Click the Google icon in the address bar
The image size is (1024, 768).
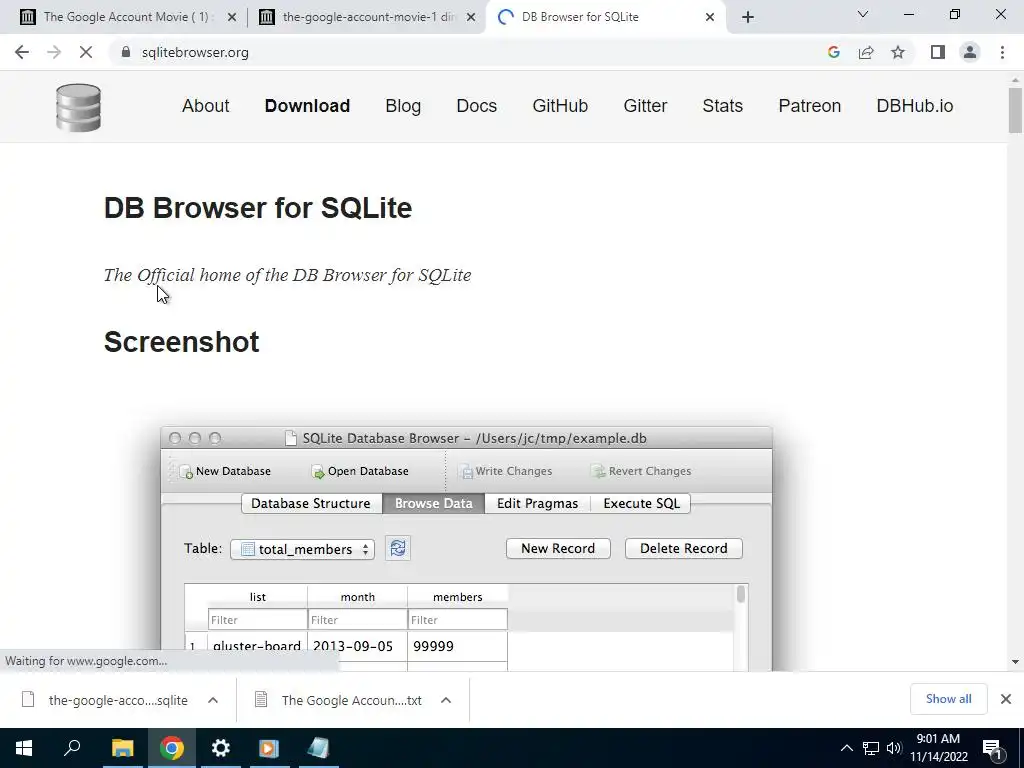(833, 52)
